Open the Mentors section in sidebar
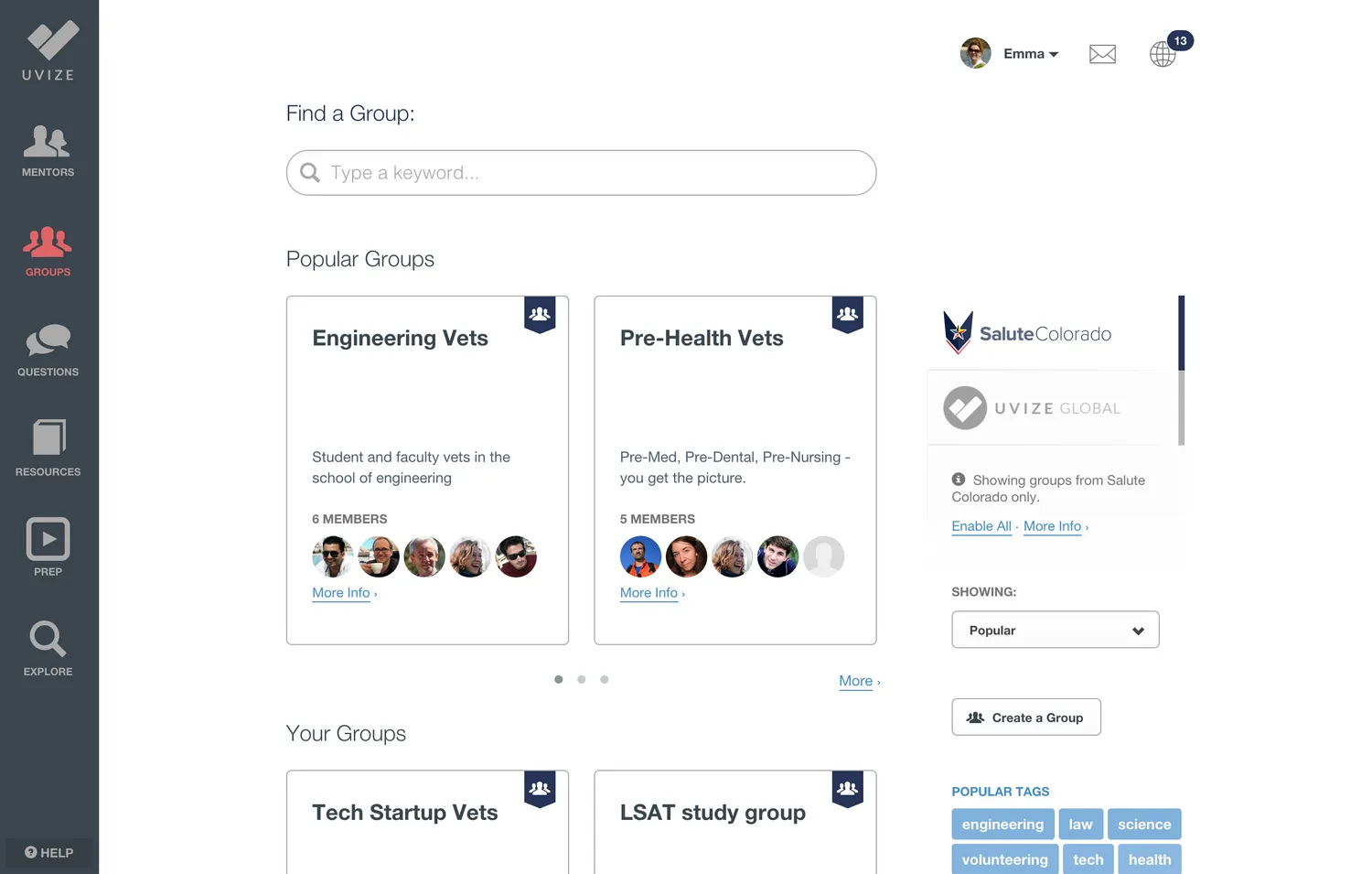1372x874 pixels. tap(48, 151)
